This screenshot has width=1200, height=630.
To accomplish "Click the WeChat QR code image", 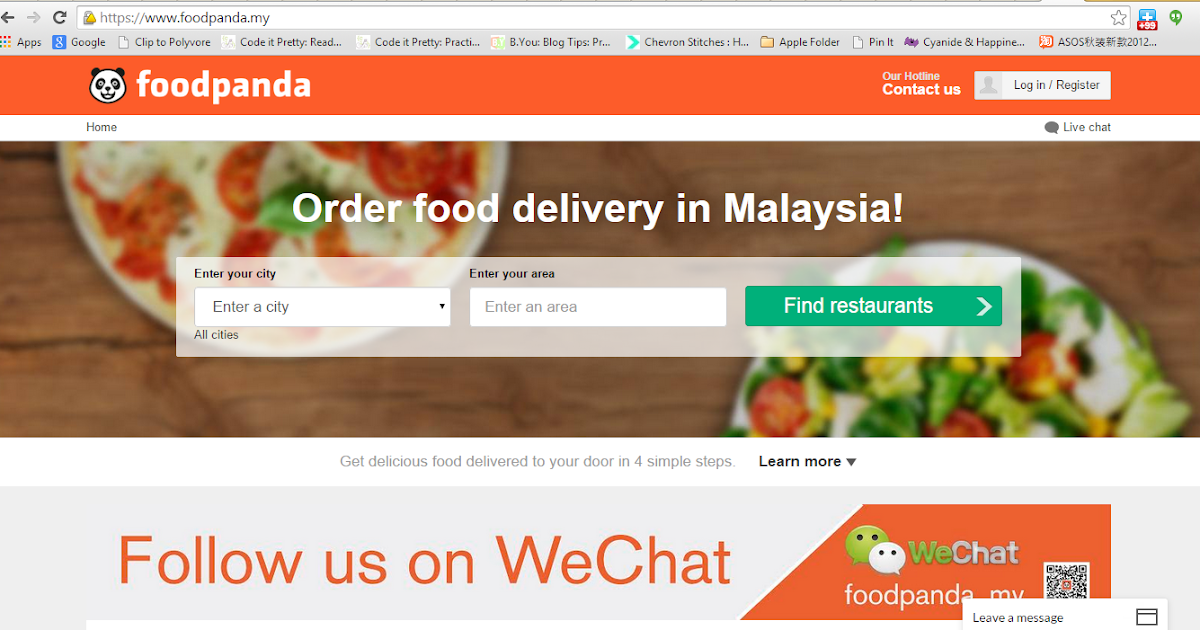I will coord(1066,584).
